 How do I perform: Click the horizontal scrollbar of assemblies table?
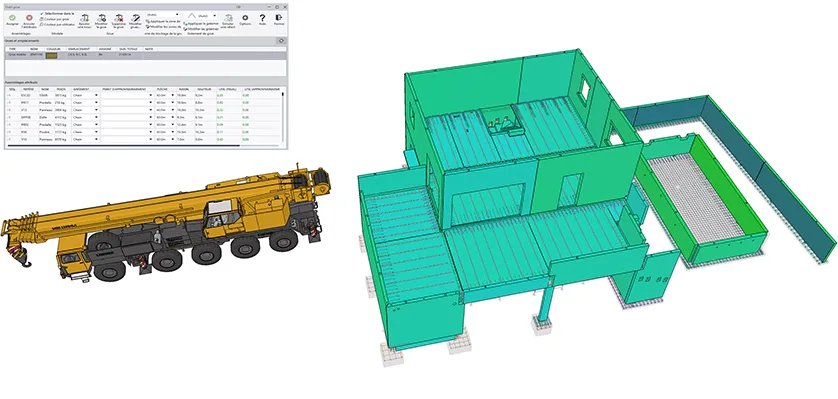click(x=123, y=145)
